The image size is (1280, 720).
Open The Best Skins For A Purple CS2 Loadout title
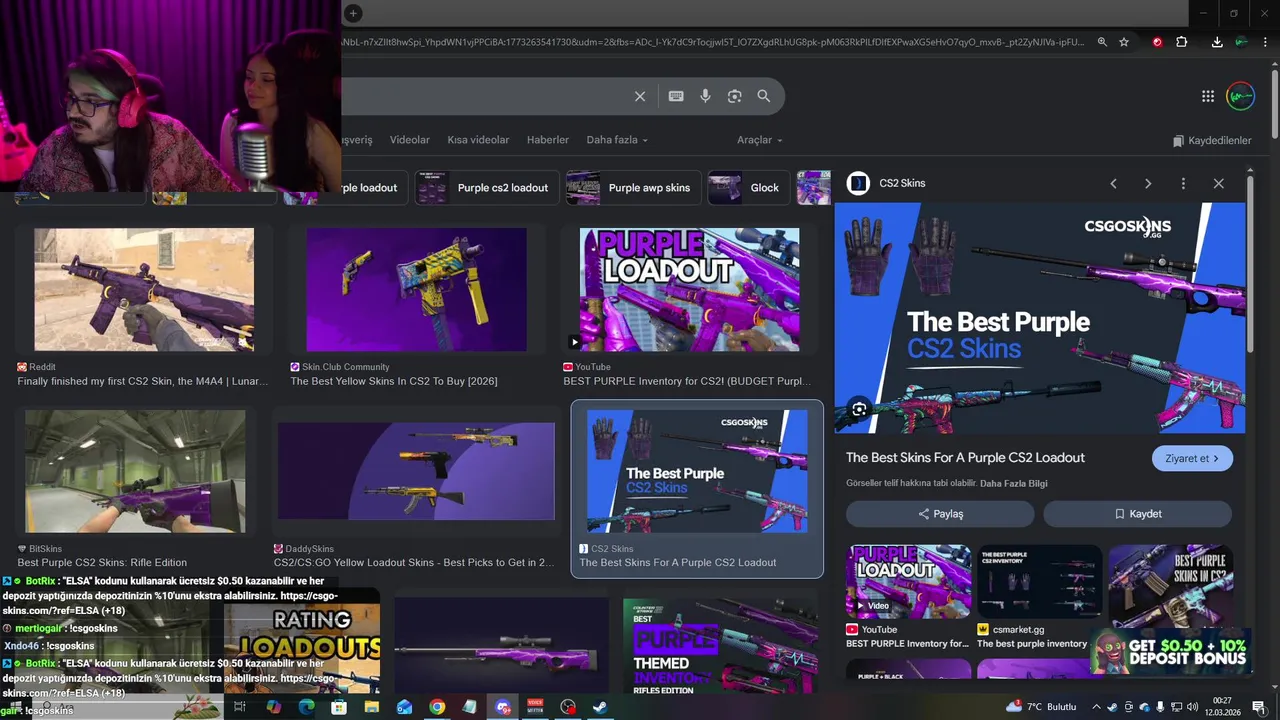965,458
